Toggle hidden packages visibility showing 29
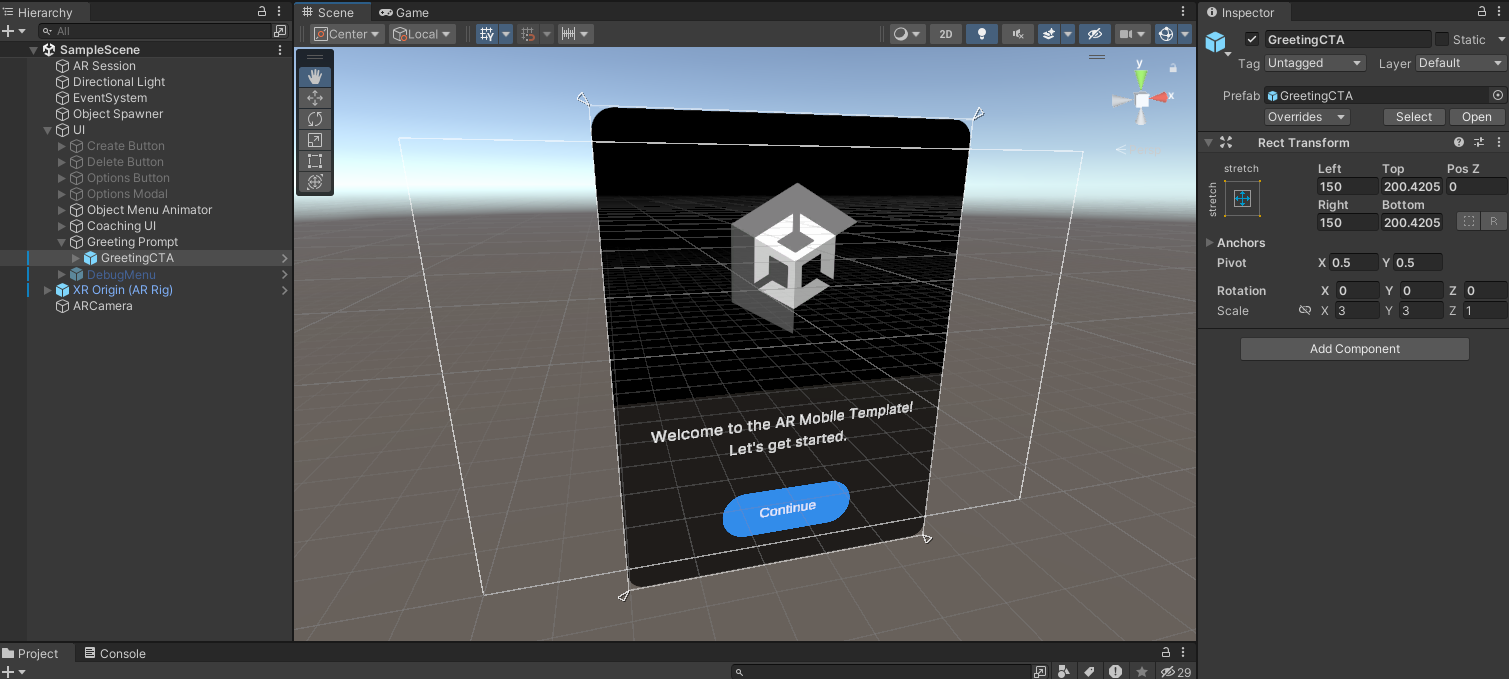1509x679 pixels. 1174,672
